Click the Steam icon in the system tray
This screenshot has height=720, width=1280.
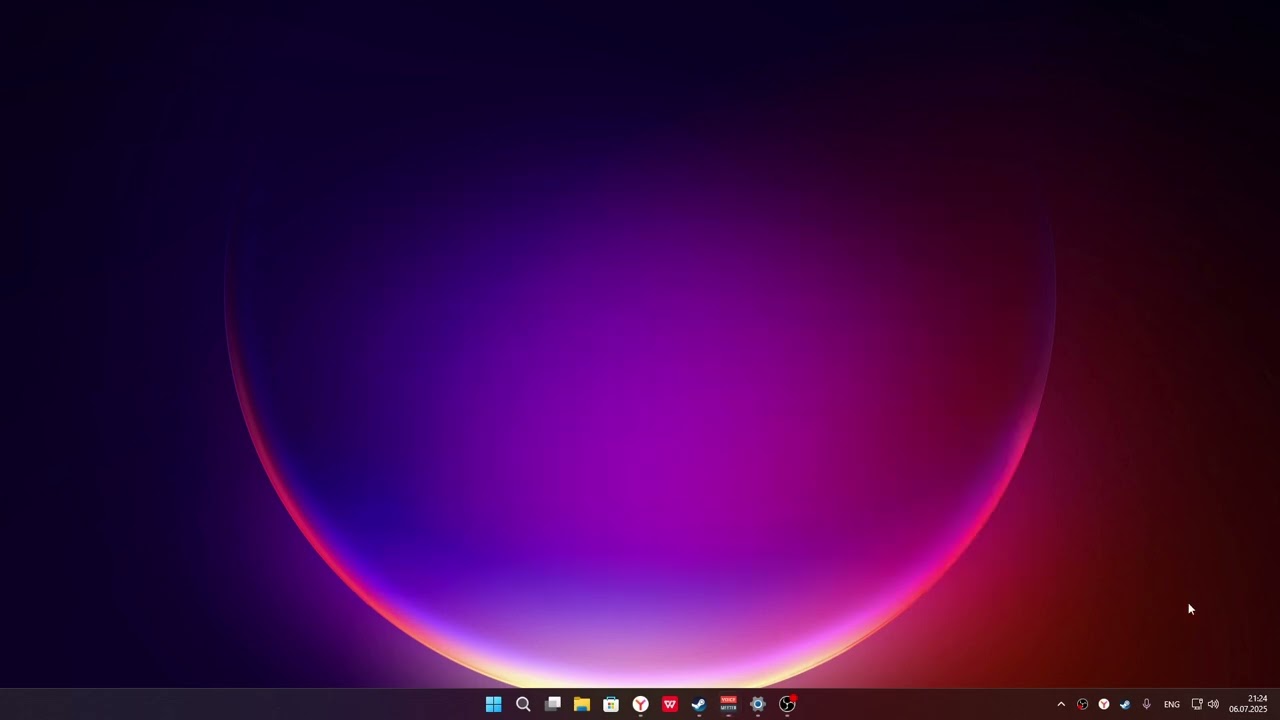1125,704
